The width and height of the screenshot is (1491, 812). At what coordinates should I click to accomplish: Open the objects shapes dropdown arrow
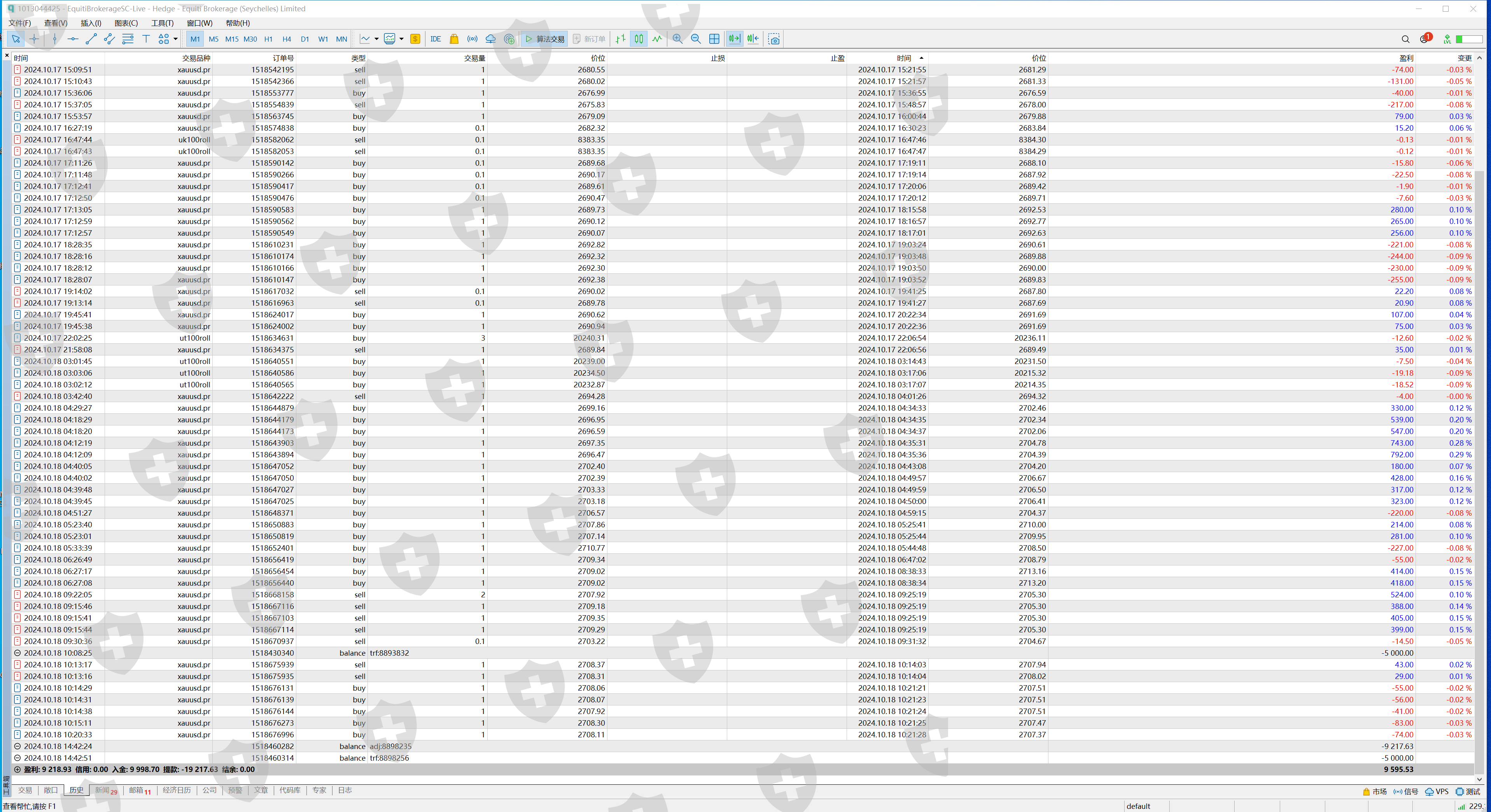175,39
